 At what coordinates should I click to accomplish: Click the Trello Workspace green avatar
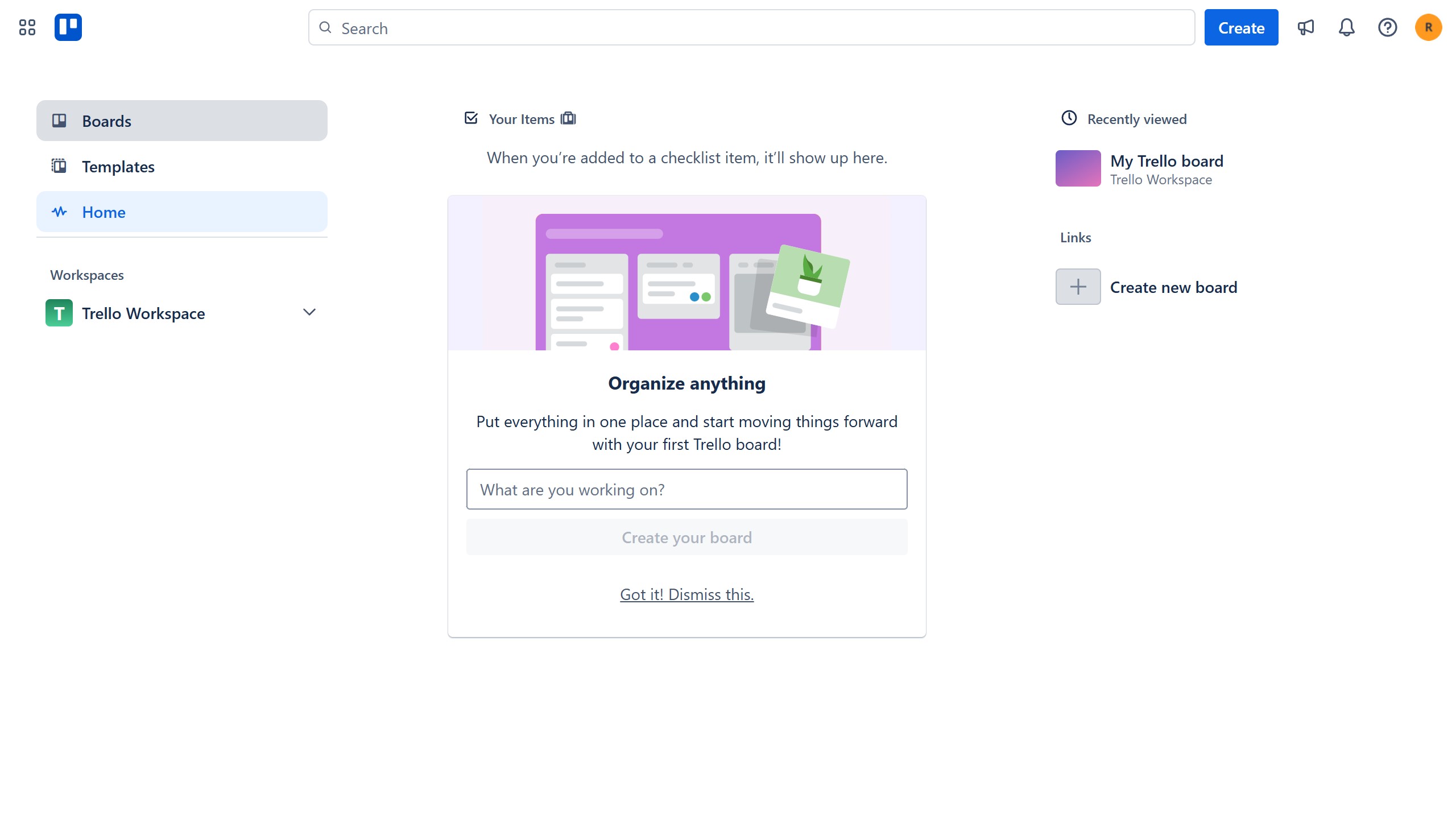click(x=59, y=313)
